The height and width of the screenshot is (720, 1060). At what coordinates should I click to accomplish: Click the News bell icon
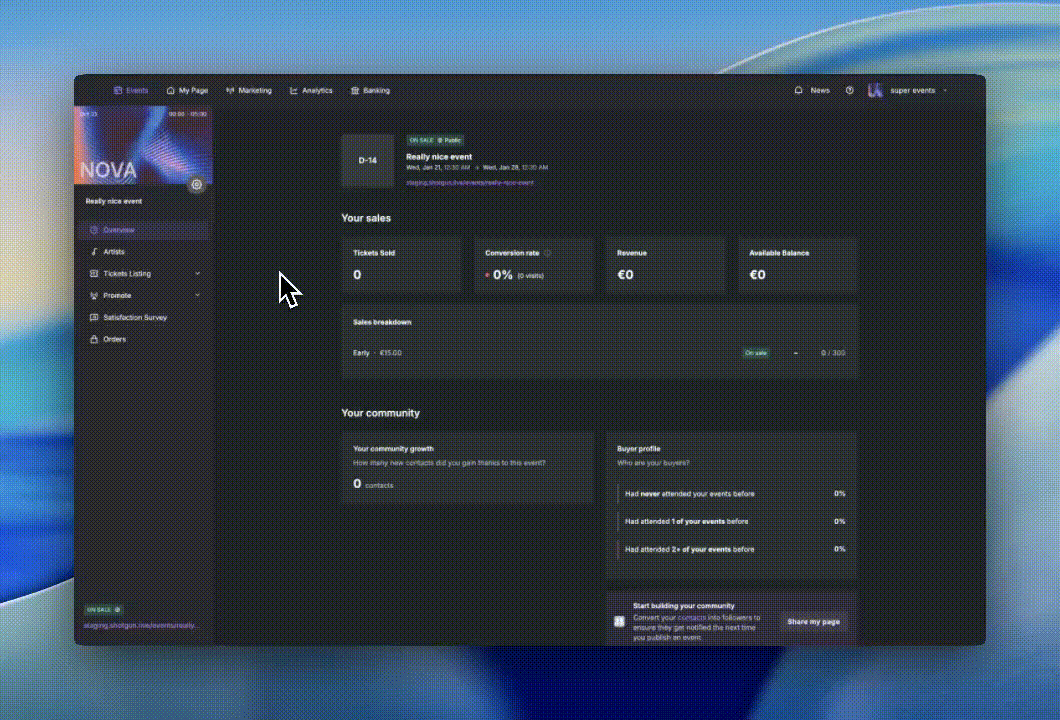(x=798, y=90)
